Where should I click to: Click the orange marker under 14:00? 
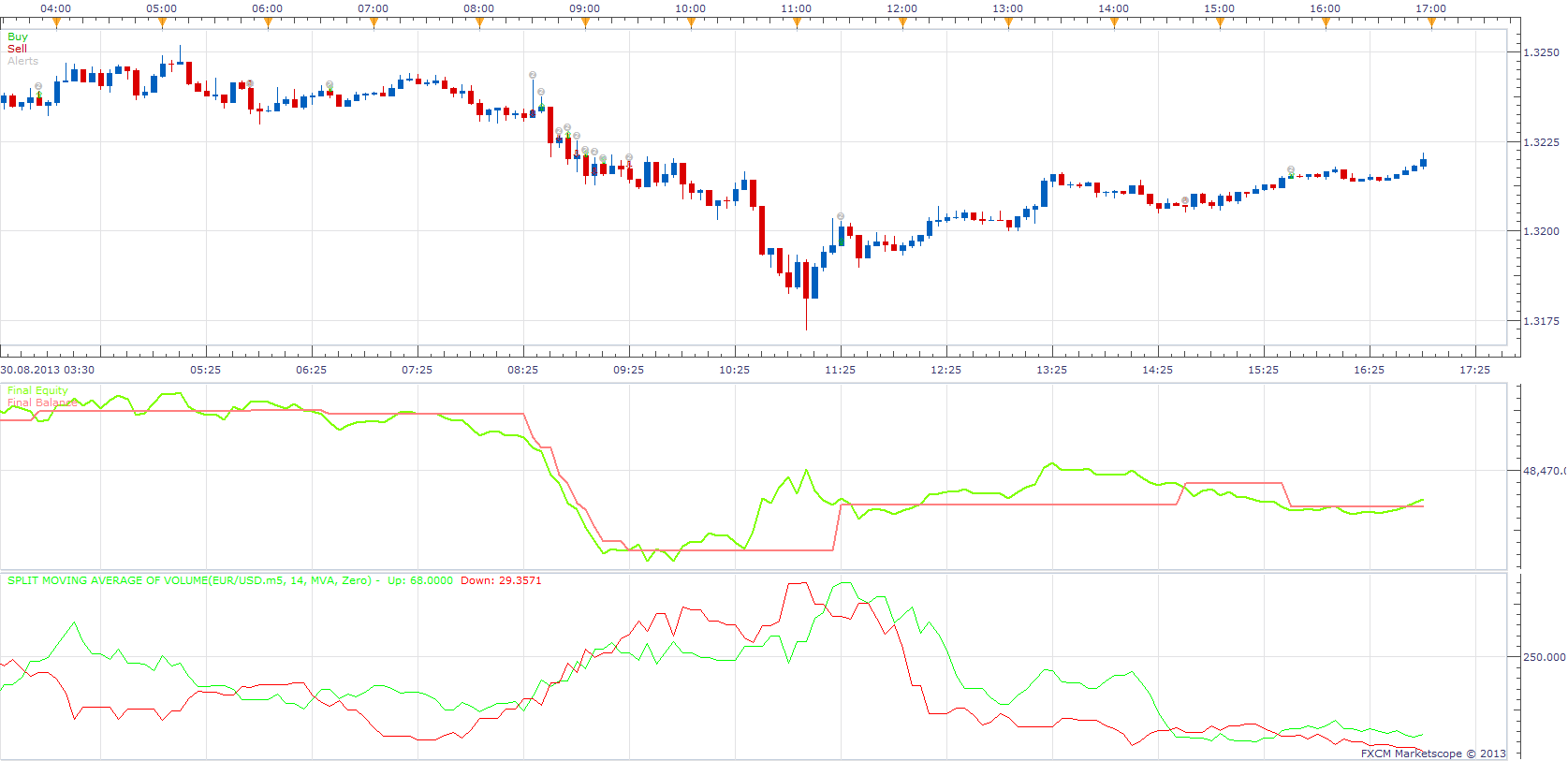point(1114,23)
